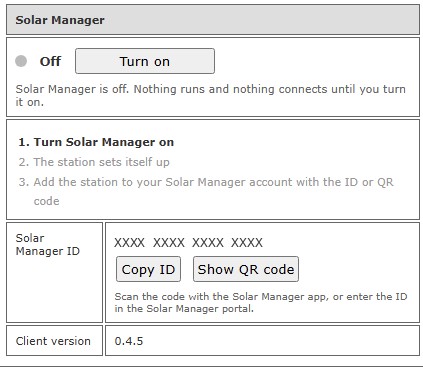Click the Turn on button
The image size is (423, 367).
145,61
